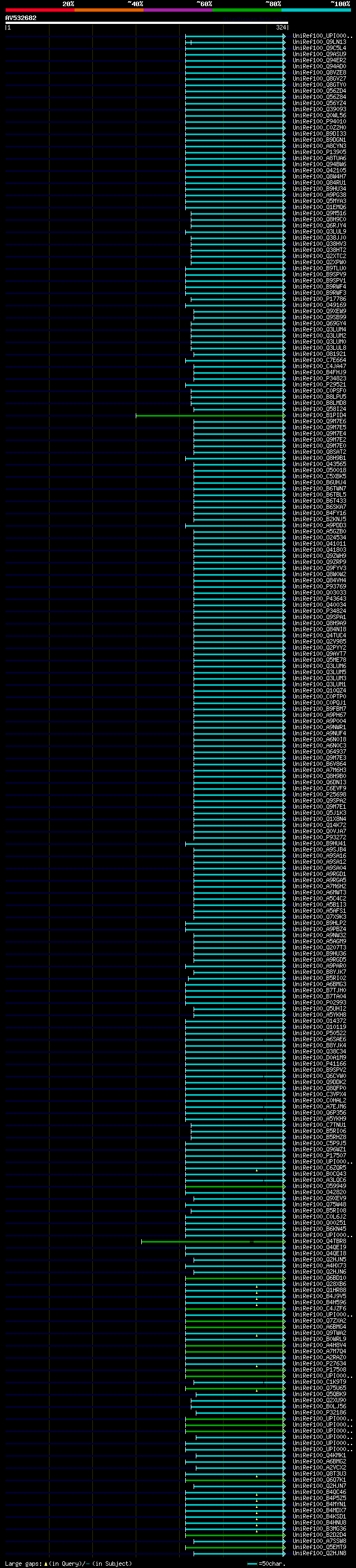Screen dimensions: 356x1568
Task: Select the UniRef100_Q43565 label
Action: click(x=319, y=464)
